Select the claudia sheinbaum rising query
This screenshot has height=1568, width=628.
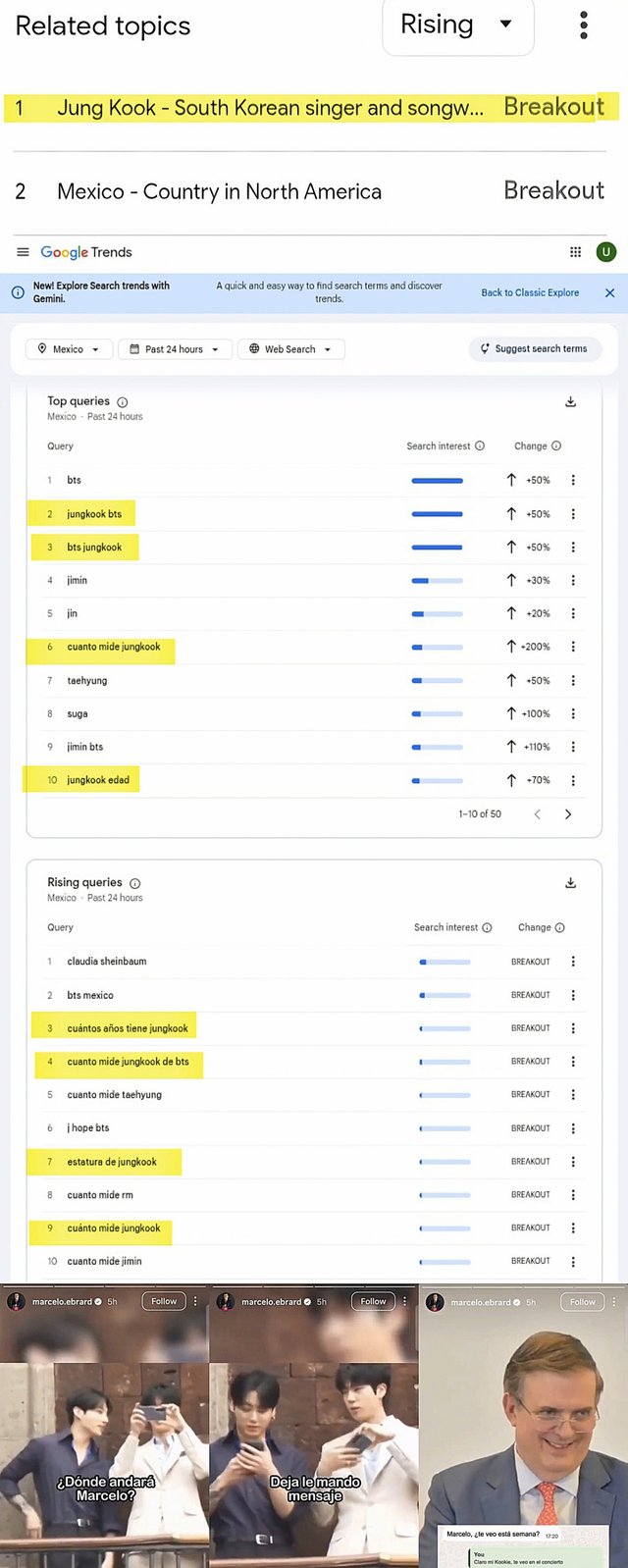coord(107,962)
